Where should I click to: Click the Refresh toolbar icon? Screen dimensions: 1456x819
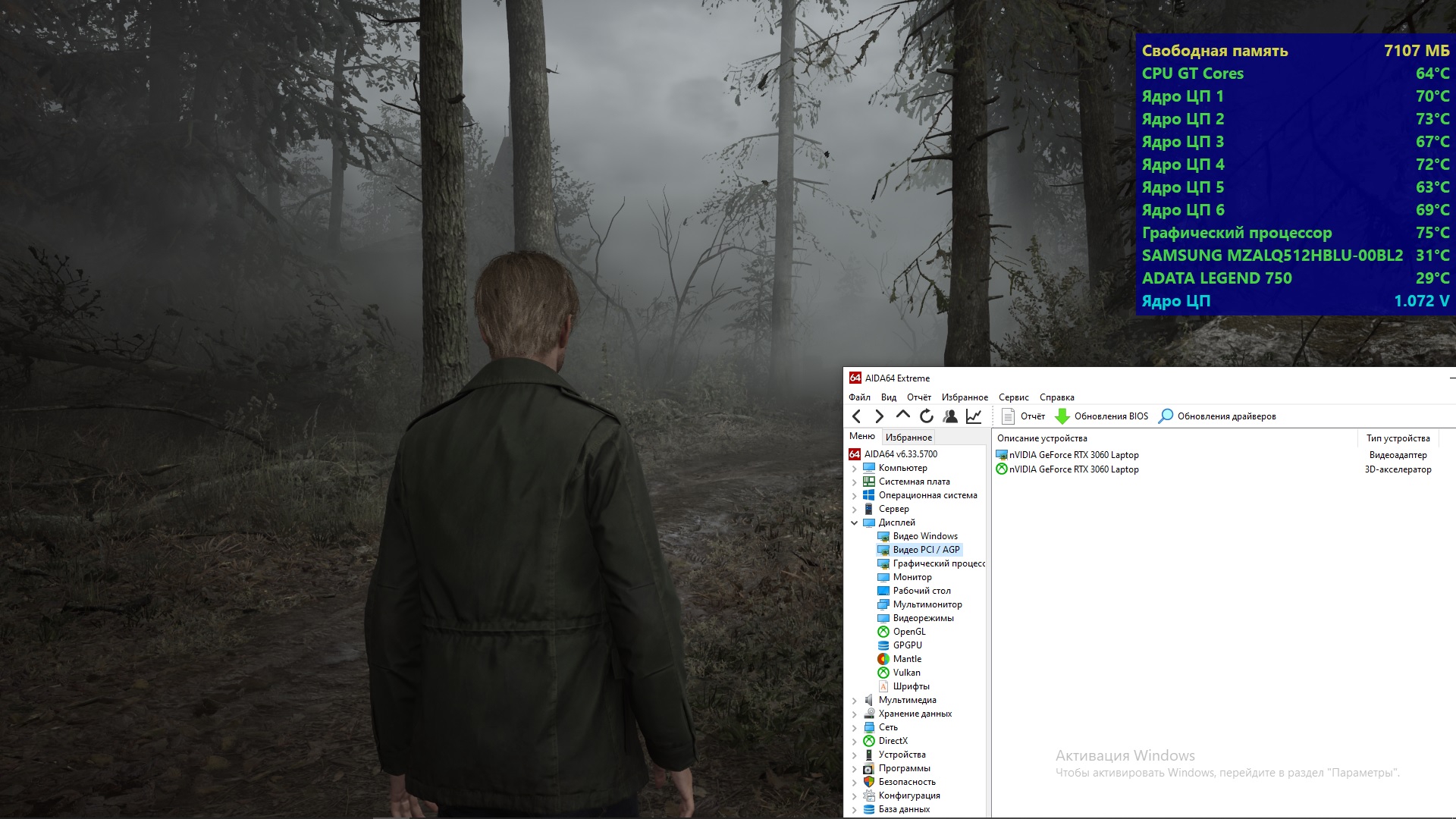[x=926, y=416]
